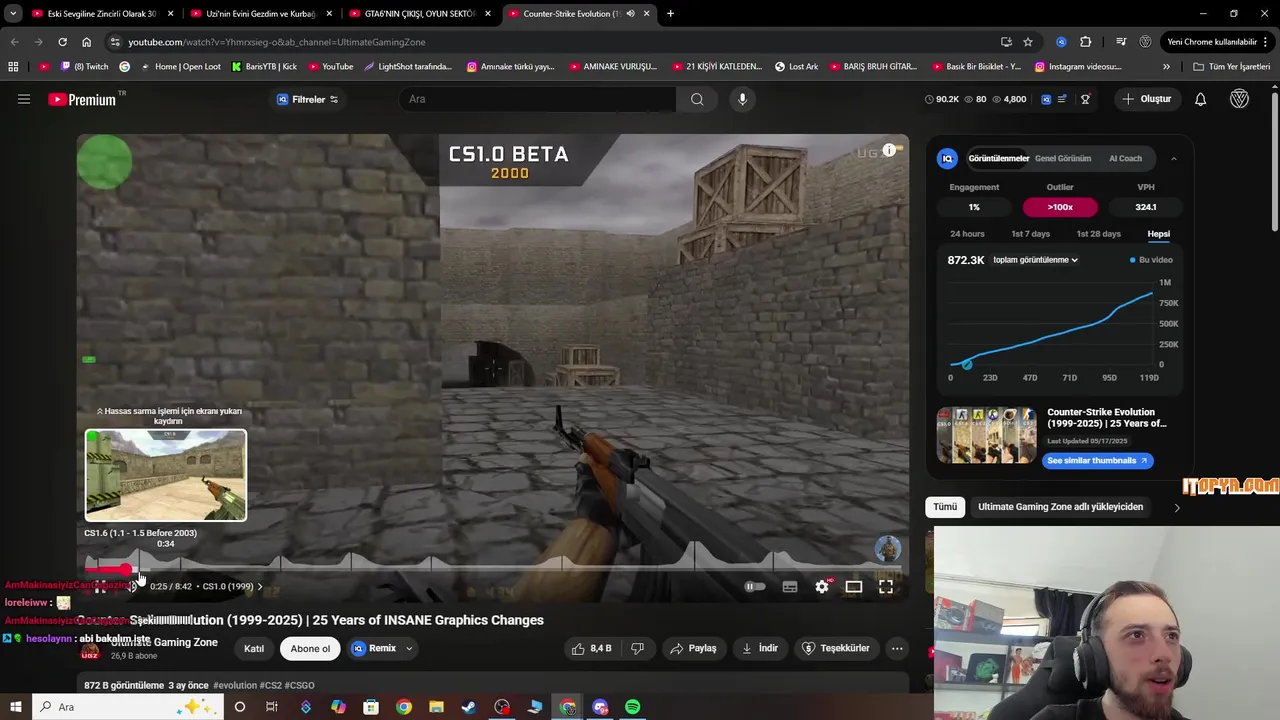Collapse the vidIQ stats panel
The height and width of the screenshot is (720, 1280).
(x=1174, y=158)
